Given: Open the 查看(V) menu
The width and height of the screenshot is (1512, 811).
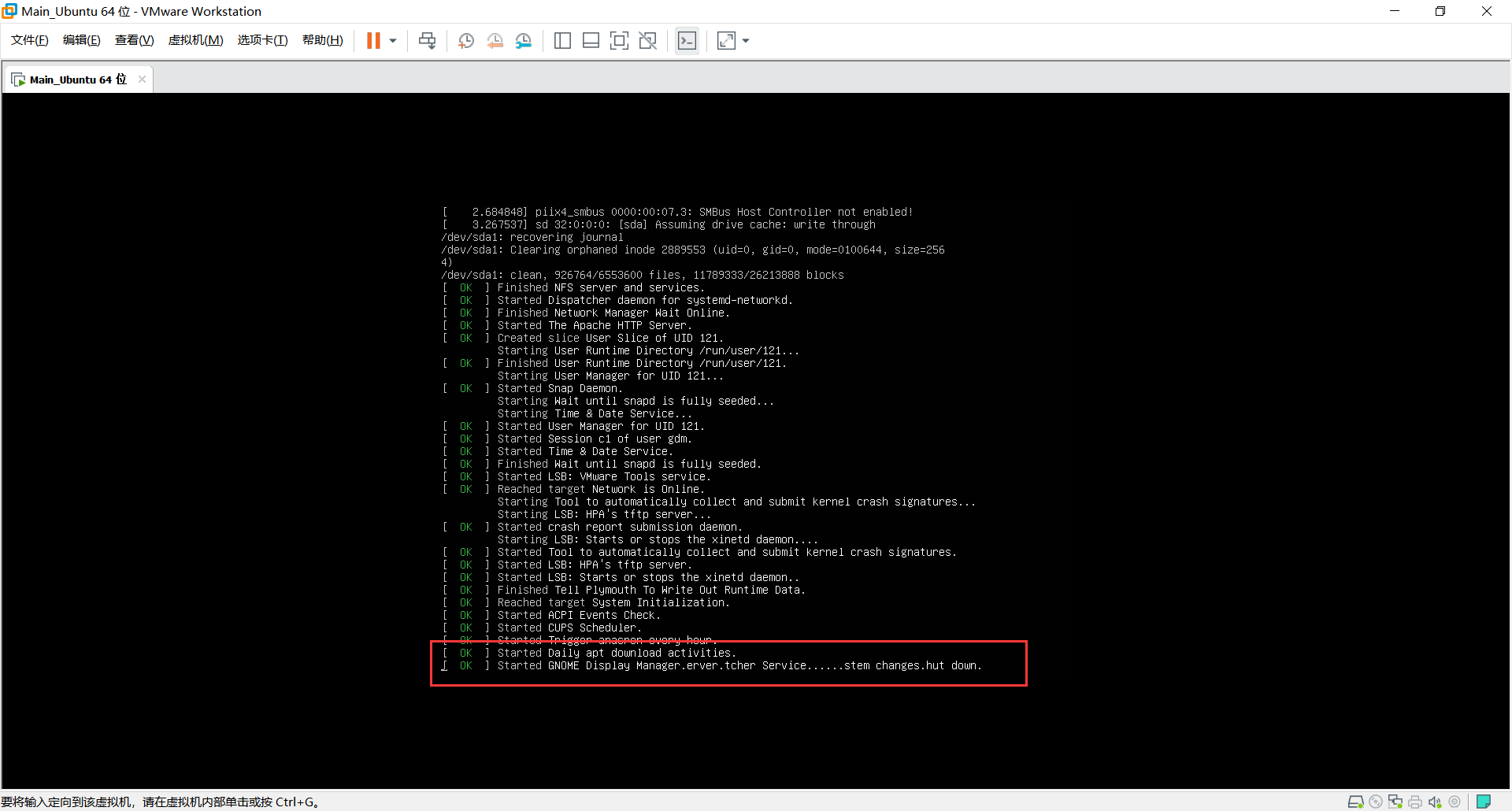Looking at the screenshot, I should pyautogui.click(x=134, y=40).
